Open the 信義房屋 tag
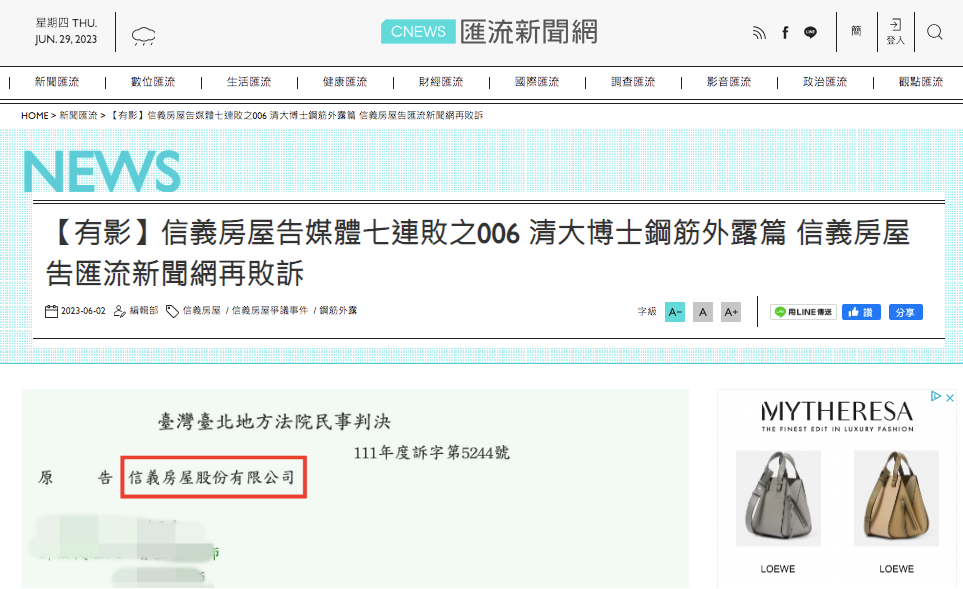The height and width of the screenshot is (589, 963). [201, 311]
